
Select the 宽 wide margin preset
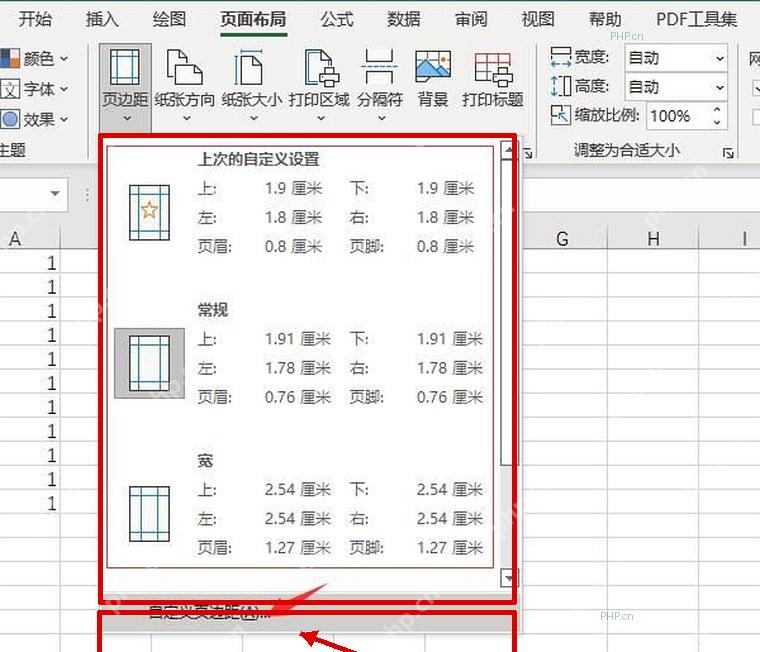click(300, 505)
